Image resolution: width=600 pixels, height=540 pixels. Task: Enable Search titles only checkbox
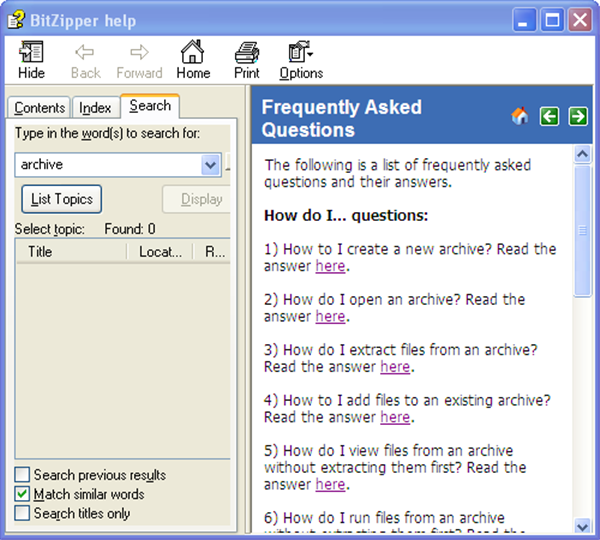pyautogui.click(x=22, y=513)
